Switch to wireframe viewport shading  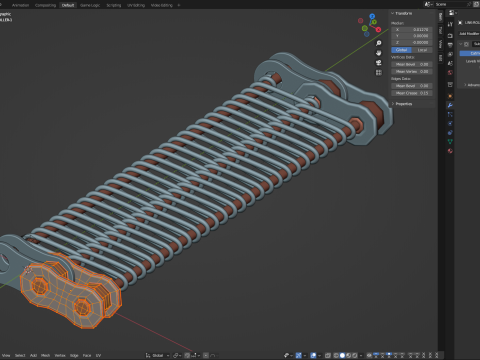pyautogui.click(x=336, y=355)
